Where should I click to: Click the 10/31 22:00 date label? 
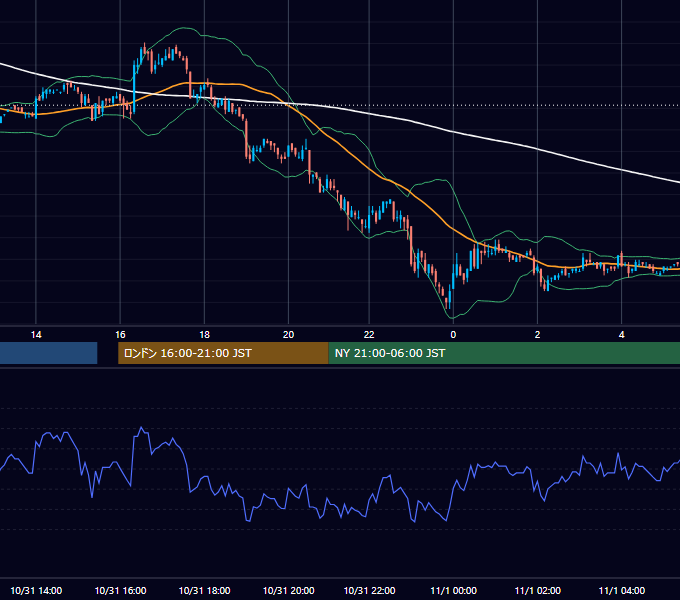[369, 590]
